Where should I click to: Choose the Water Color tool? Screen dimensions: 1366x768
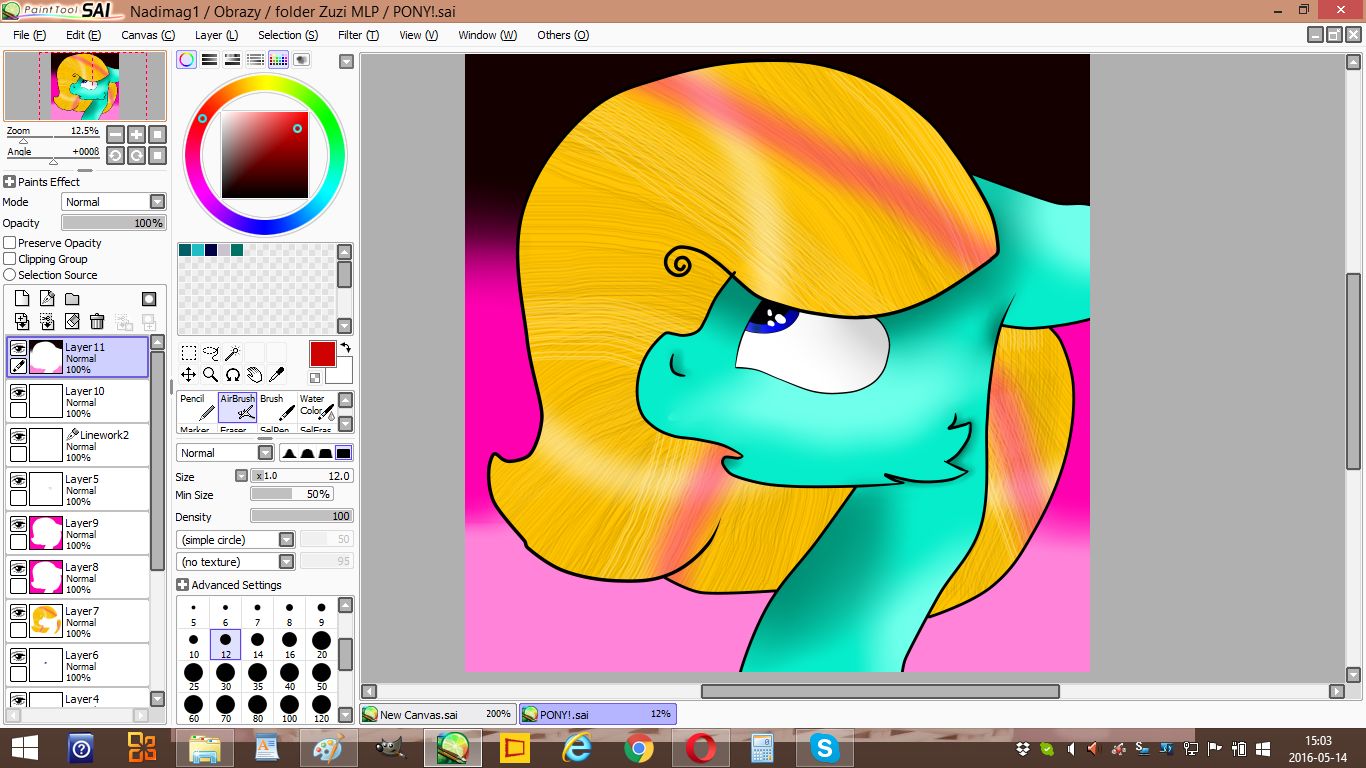tap(317, 407)
